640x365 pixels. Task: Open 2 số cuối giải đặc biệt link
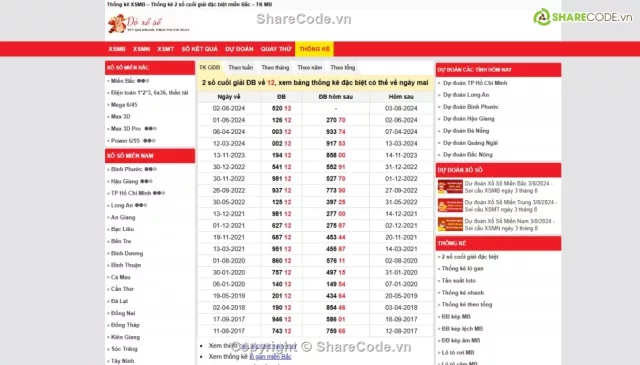[470, 257]
